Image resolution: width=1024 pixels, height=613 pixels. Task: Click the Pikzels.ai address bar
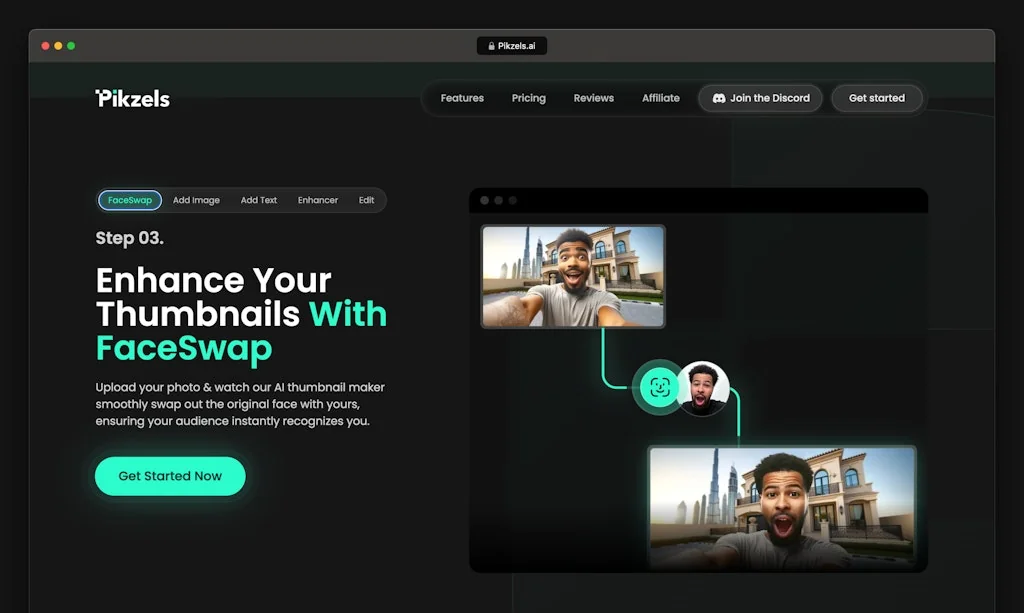pos(512,46)
